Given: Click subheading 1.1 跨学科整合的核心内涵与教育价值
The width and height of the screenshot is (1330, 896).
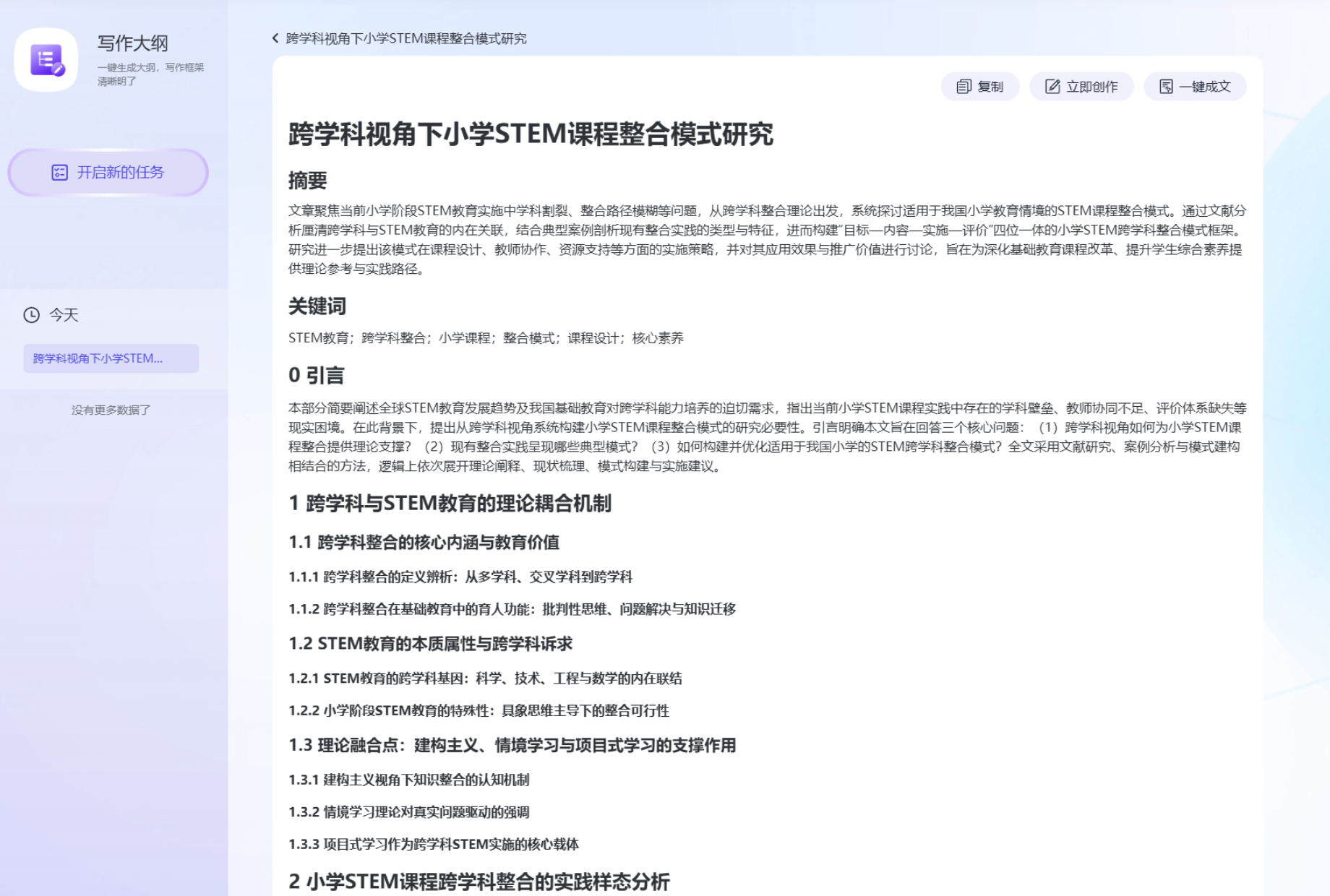Looking at the screenshot, I should [x=424, y=543].
